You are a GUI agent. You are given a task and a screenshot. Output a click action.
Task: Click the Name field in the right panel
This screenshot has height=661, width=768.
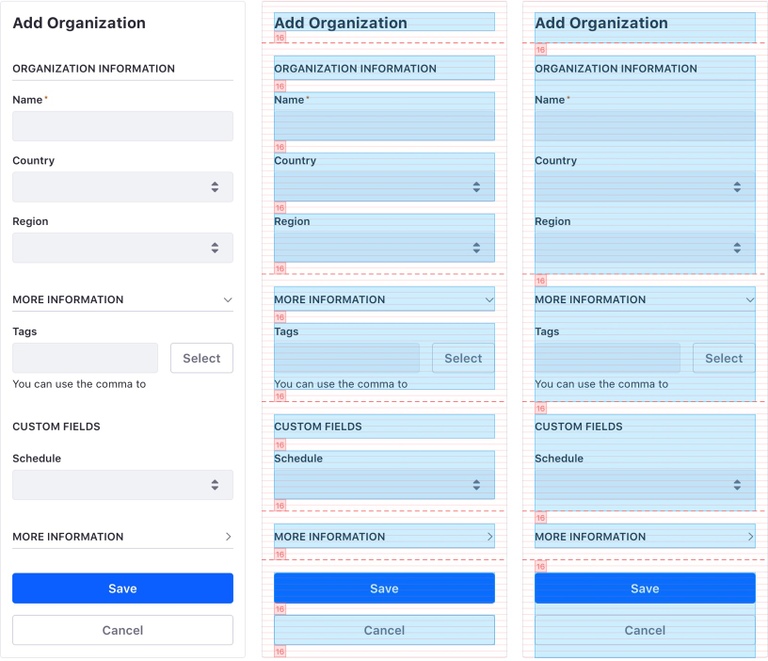(x=645, y=126)
